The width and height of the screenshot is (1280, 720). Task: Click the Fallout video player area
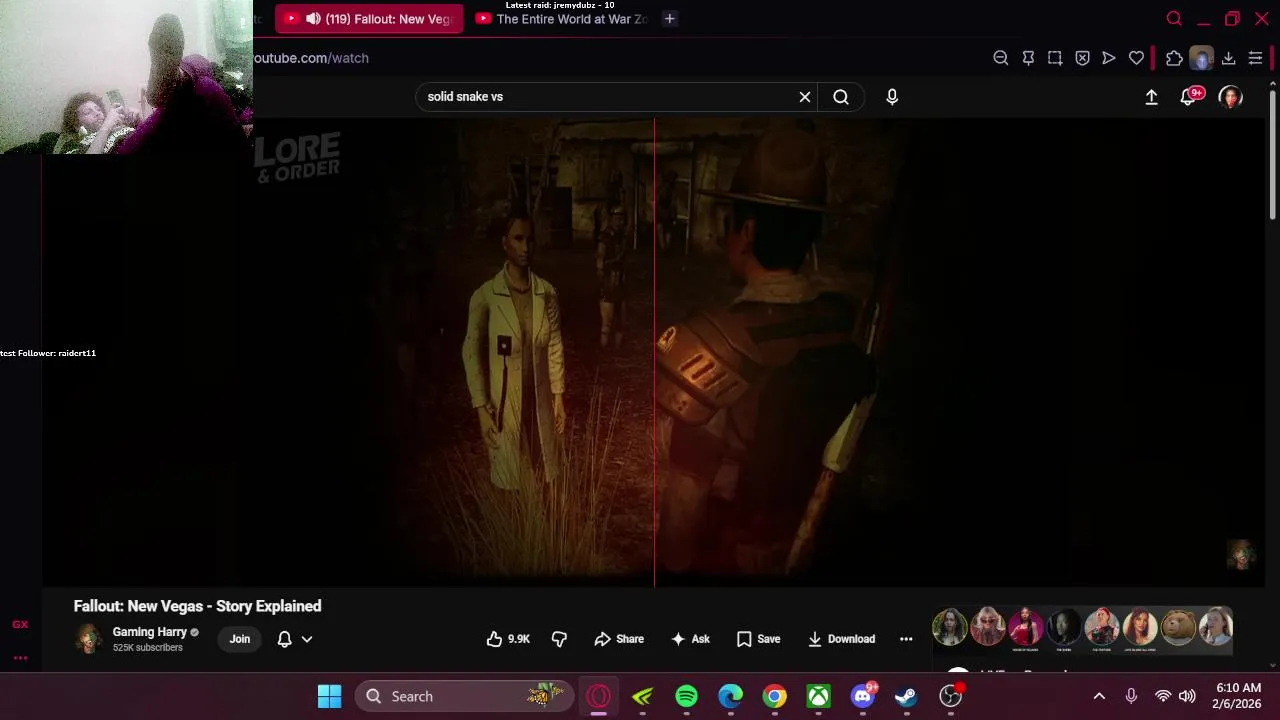[655, 352]
